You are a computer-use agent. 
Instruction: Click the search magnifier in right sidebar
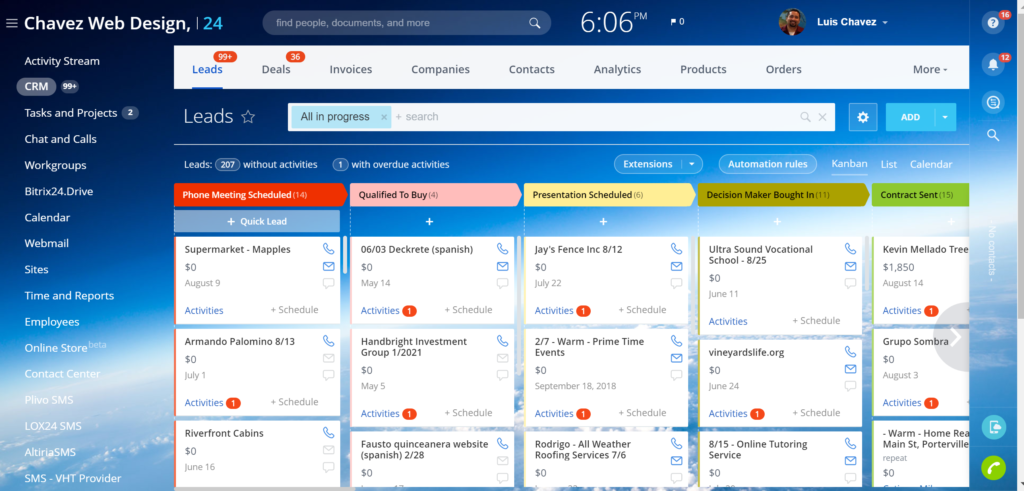[993, 135]
